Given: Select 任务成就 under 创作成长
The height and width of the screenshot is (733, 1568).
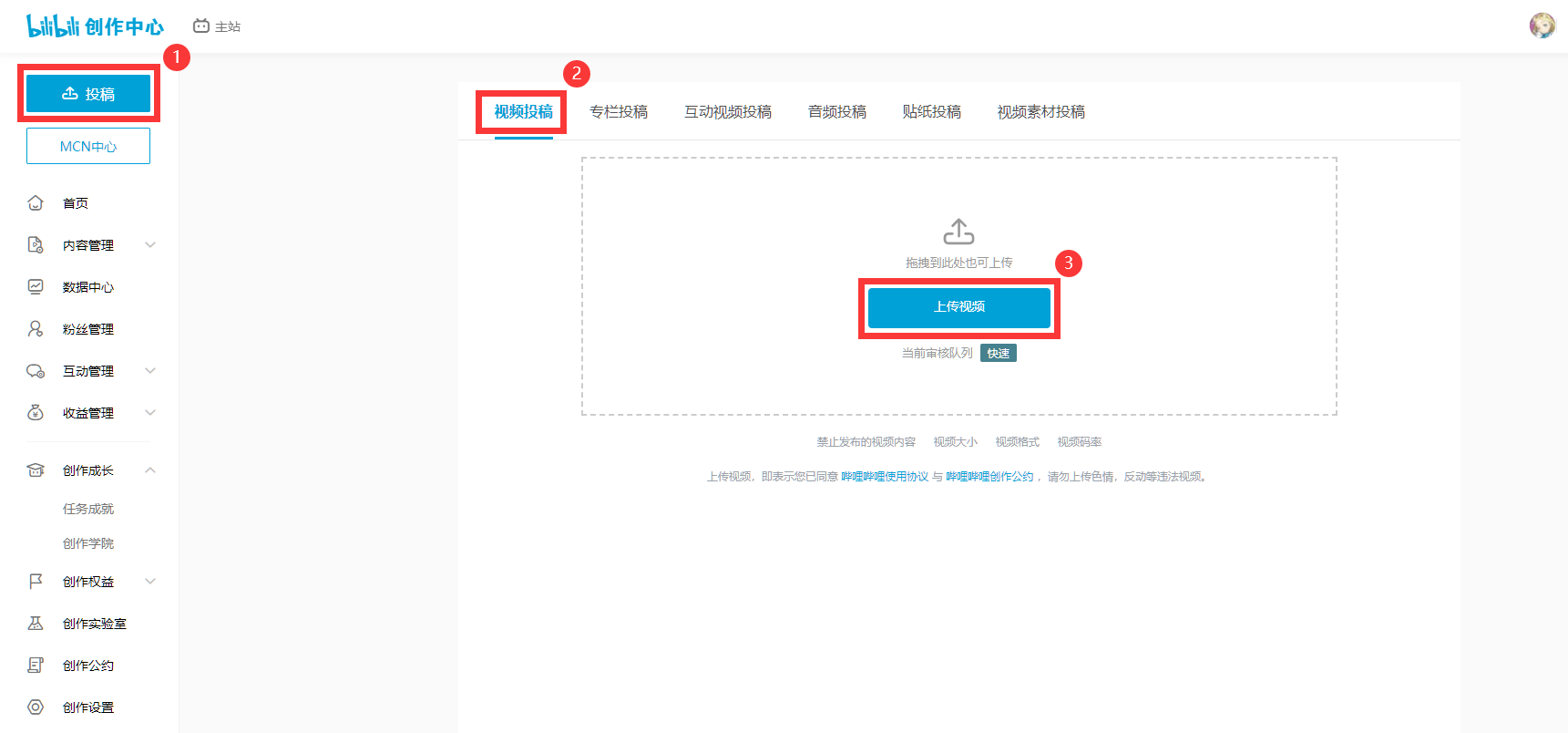Looking at the screenshot, I should (88, 509).
